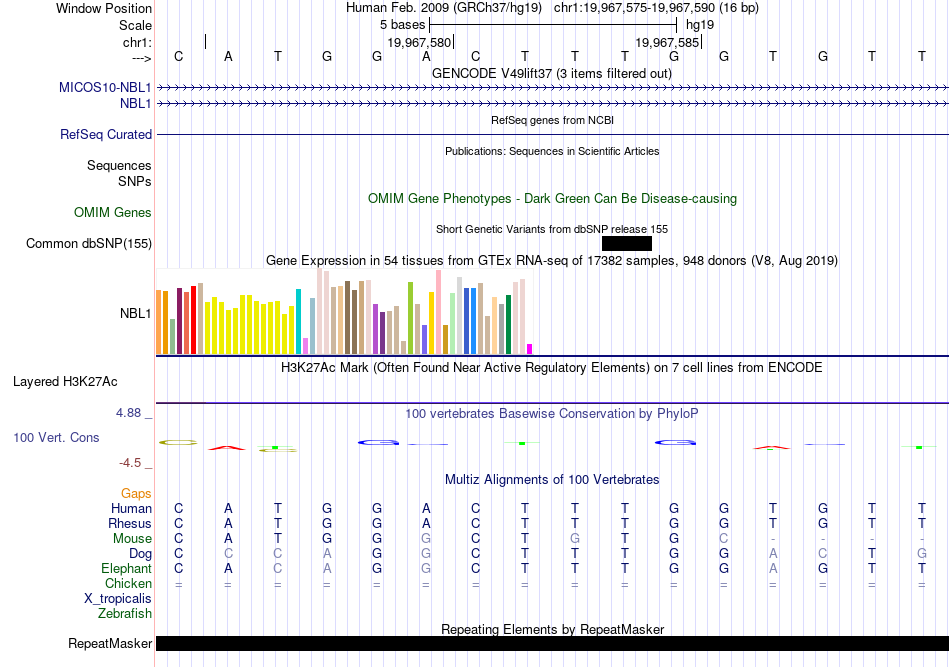Click Multiz Alignments of 100 Vertebrates title
The image size is (950, 667).
[551, 480]
